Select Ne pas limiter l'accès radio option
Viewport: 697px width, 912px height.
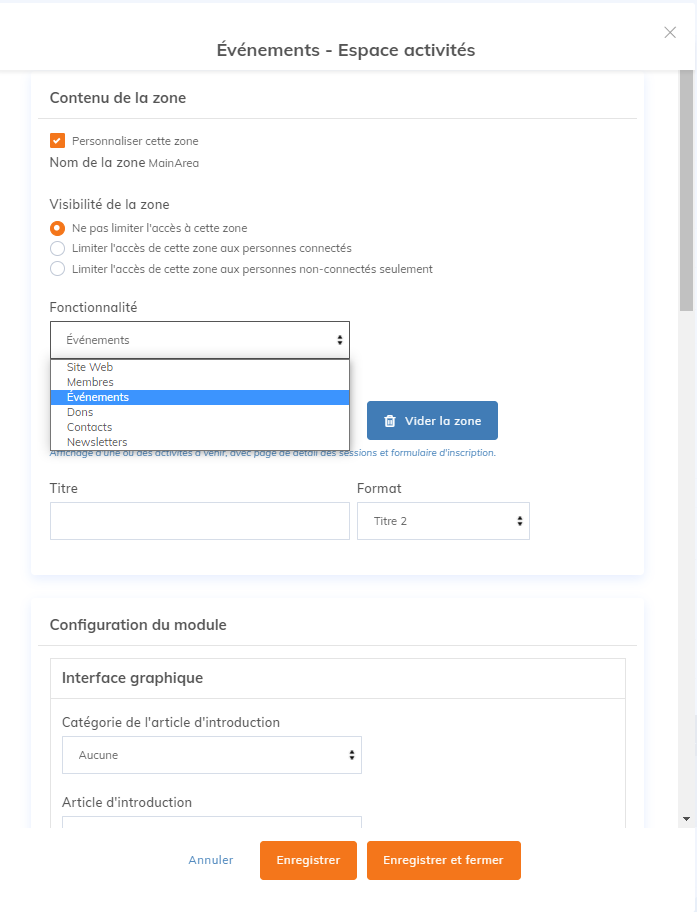pos(58,228)
